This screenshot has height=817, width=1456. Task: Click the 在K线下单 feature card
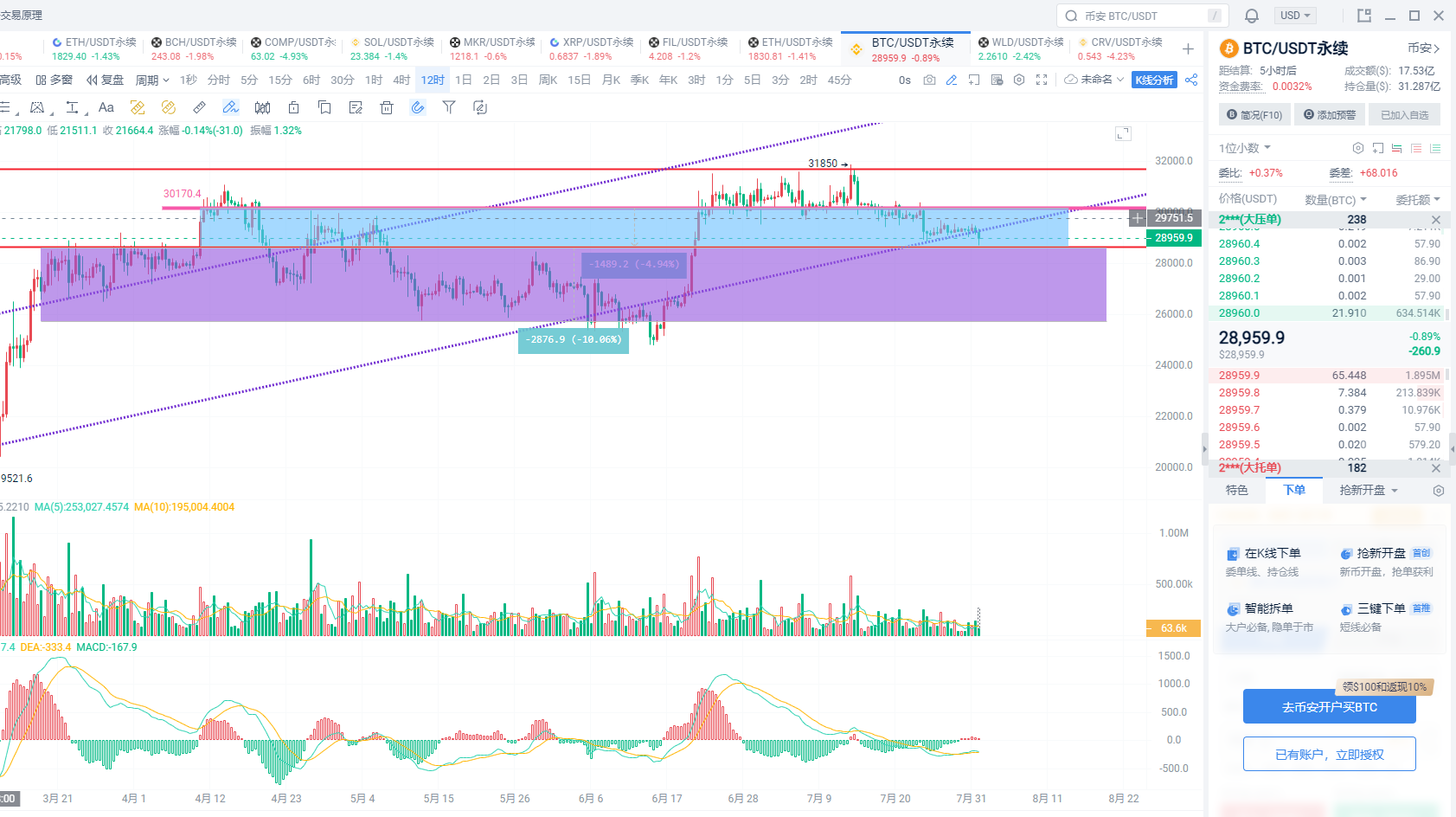[x=1272, y=562]
